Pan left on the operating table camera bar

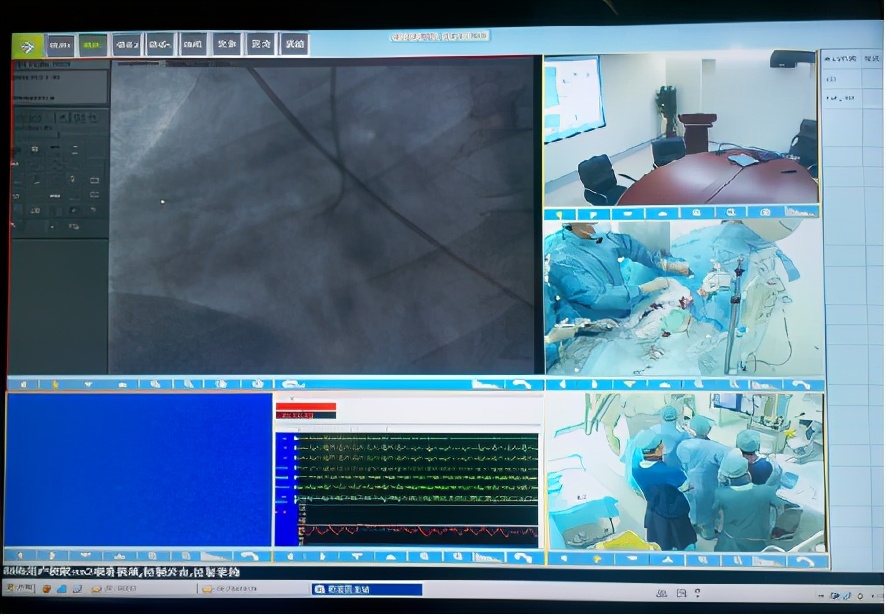pos(563,384)
